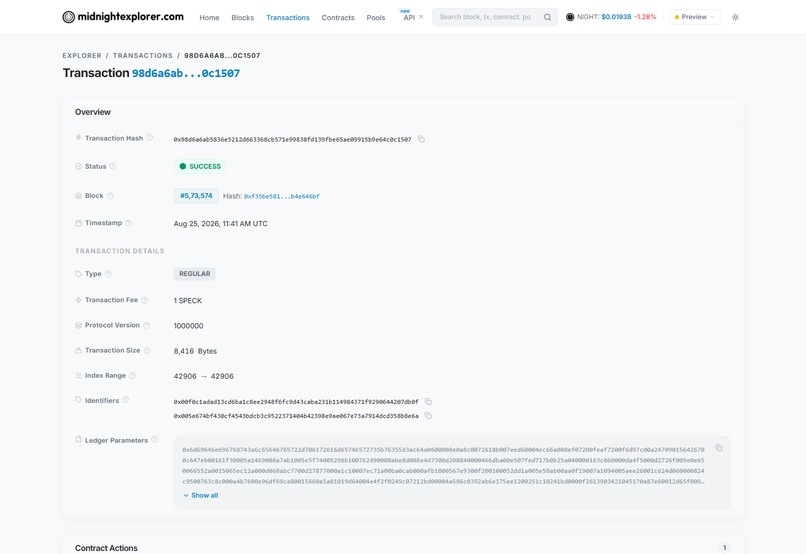Open the Contracts nav item
Viewport: 806px width, 554px height.
(338, 17)
